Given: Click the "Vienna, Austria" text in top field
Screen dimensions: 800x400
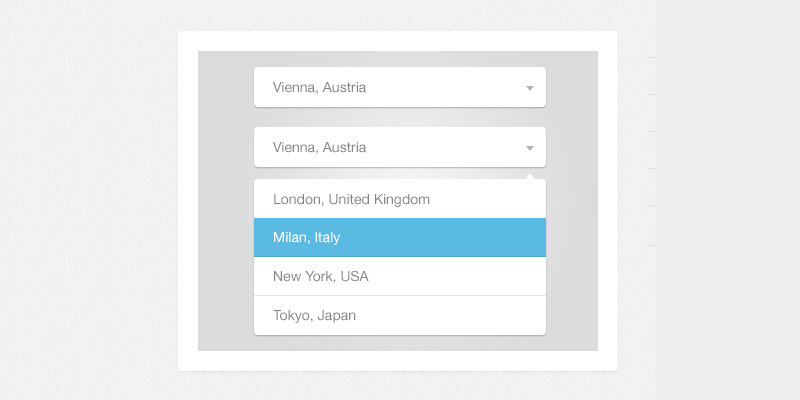Looking at the screenshot, I should coord(319,87).
